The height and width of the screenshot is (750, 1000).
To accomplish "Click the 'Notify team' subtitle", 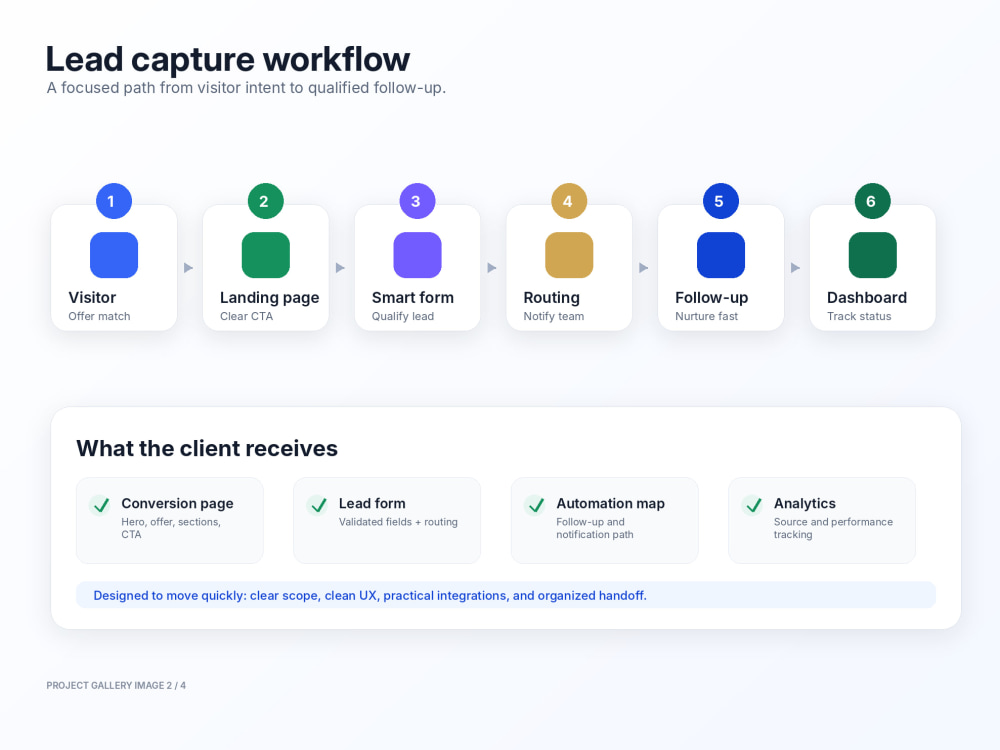I will (x=554, y=316).
